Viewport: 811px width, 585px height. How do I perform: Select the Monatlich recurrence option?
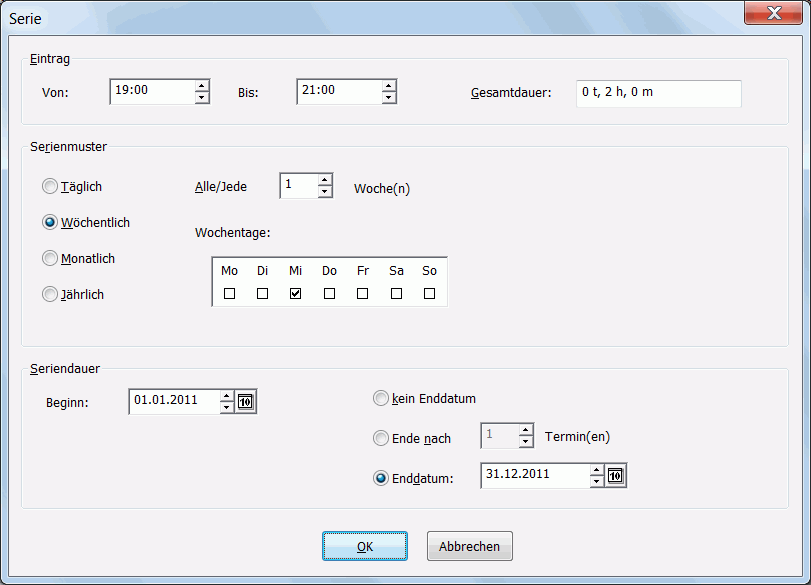point(50,258)
